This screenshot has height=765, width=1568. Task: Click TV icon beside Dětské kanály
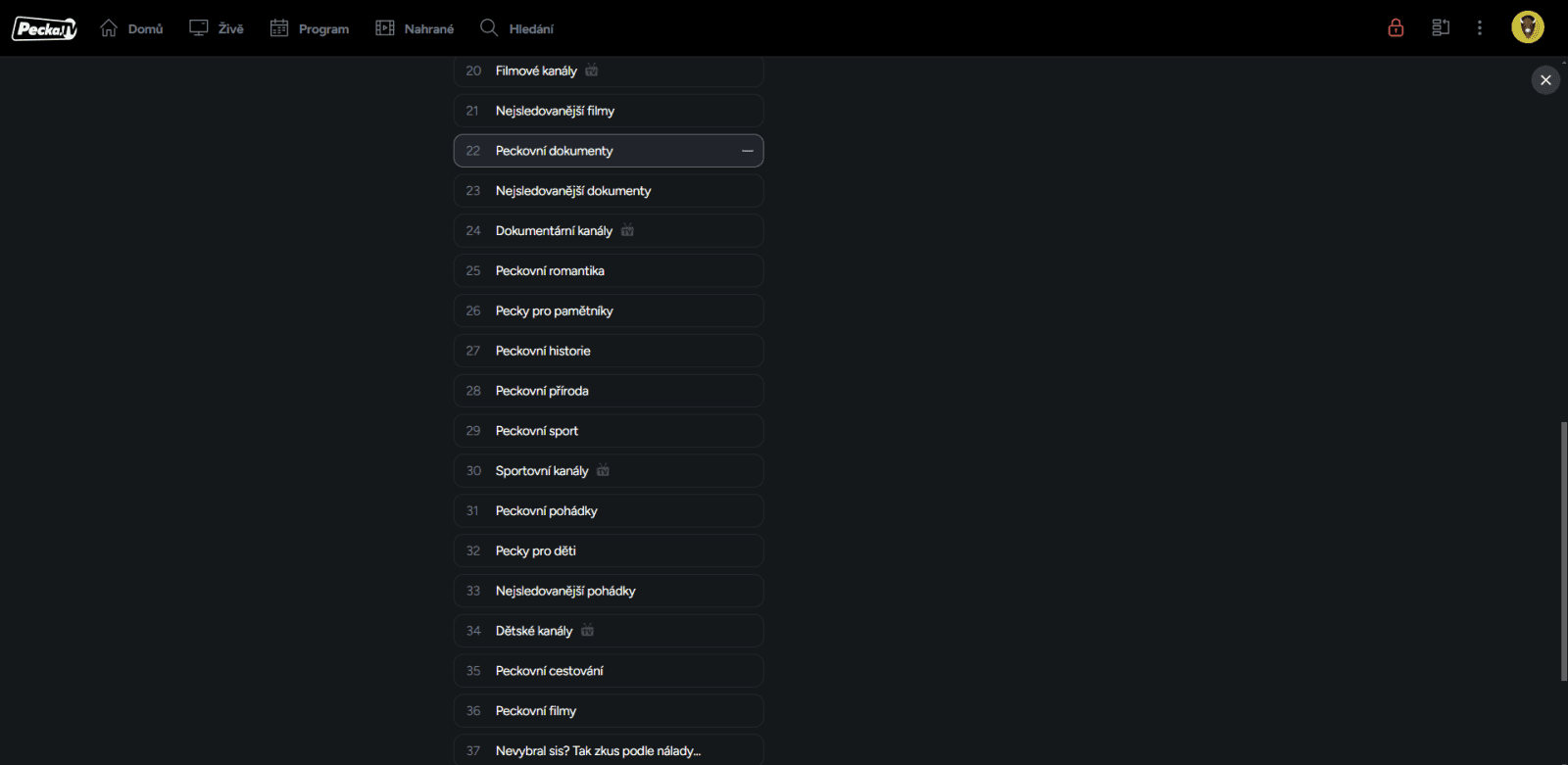click(x=587, y=631)
